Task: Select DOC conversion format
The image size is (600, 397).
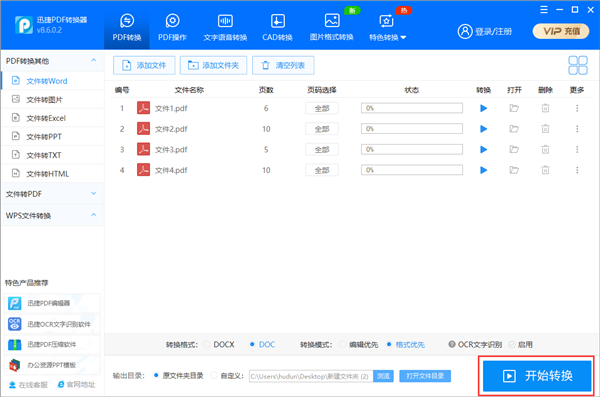Action: pos(262,345)
